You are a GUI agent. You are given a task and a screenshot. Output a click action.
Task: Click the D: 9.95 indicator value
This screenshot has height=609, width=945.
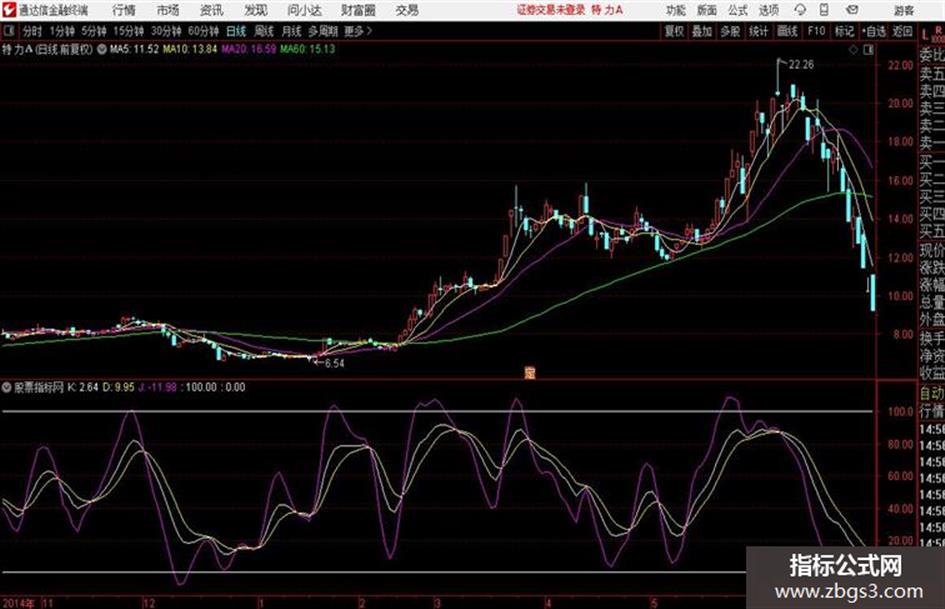[118, 387]
